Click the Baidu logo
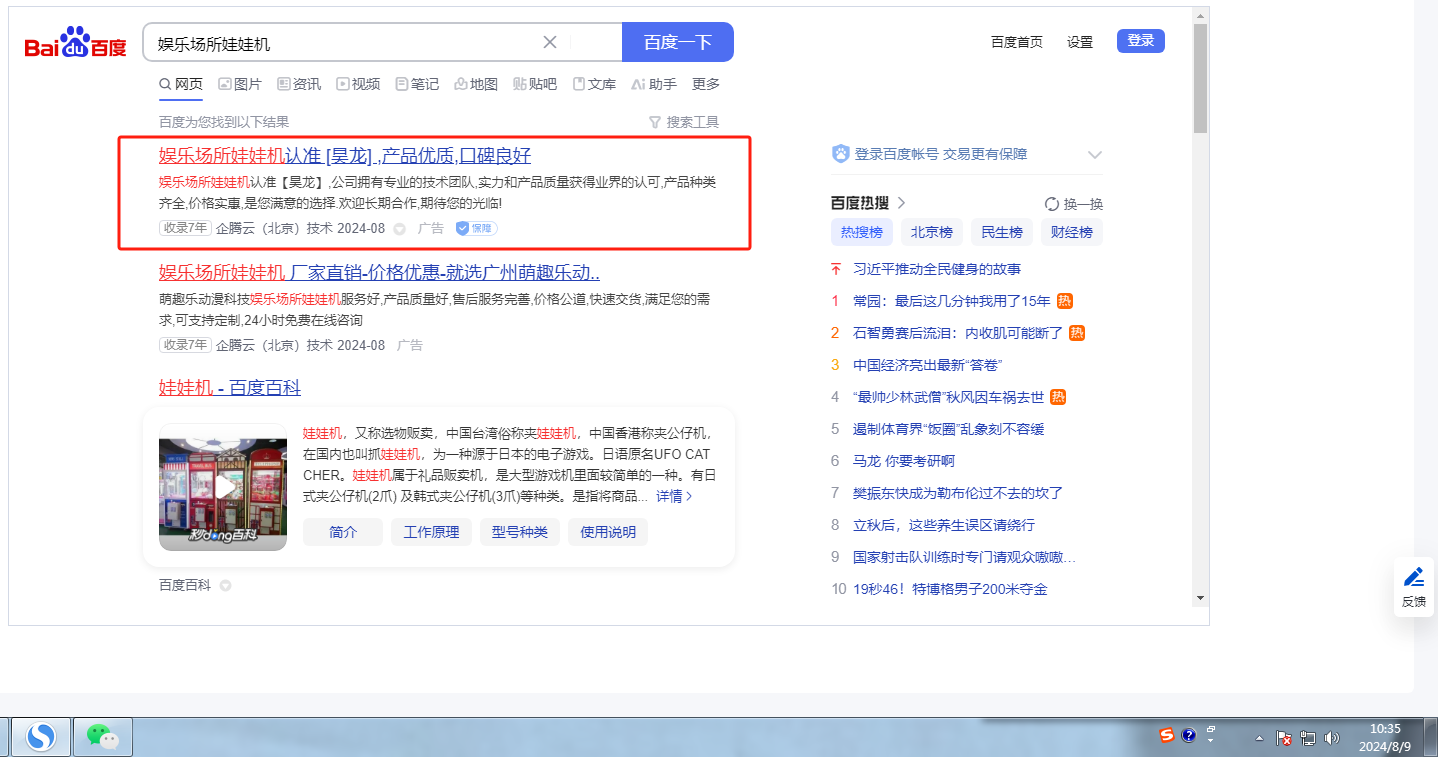Screen dimensions: 1438x757 pyautogui.click(x=75, y=45)
